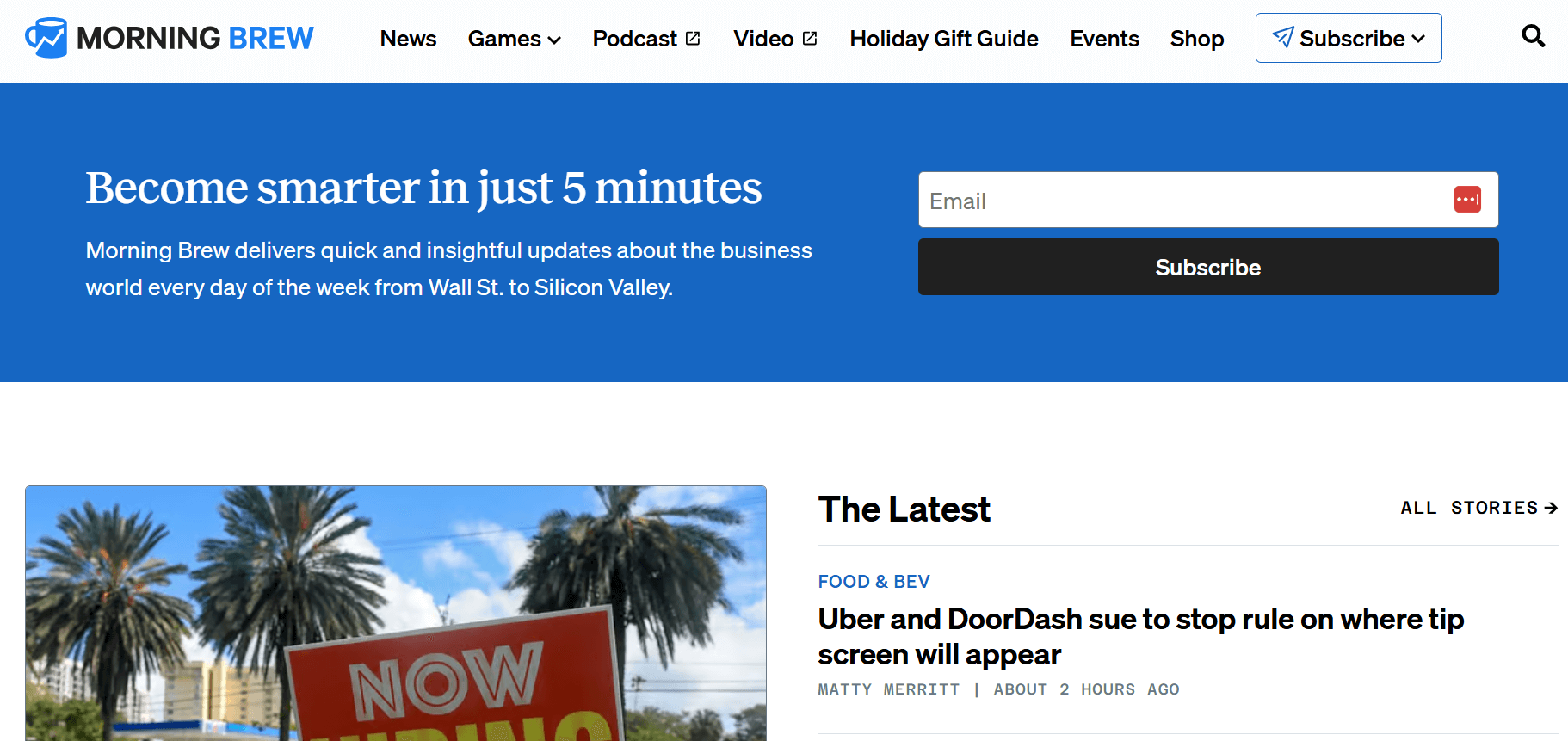The height and width of the screenshot is (741, 1568).
Task: Click author name MATTY MERRITT
Action: (x=888, y=689)
